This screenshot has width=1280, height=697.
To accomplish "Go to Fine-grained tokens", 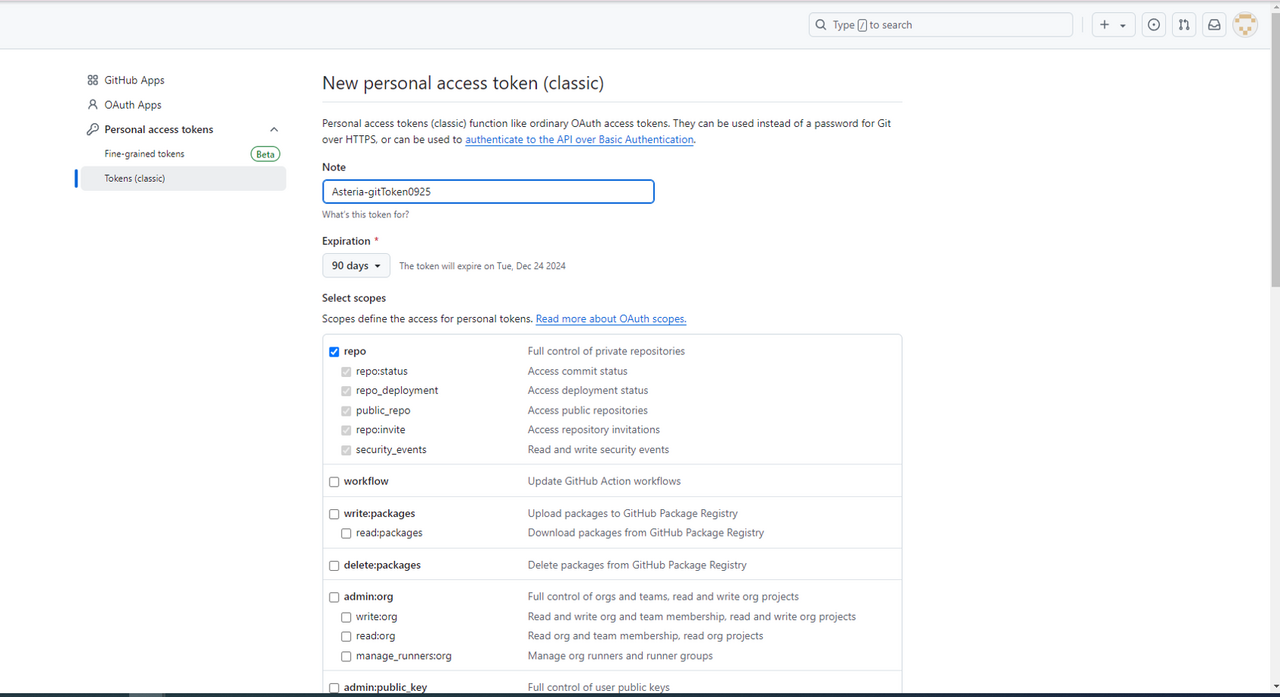I will coord(144,154).
